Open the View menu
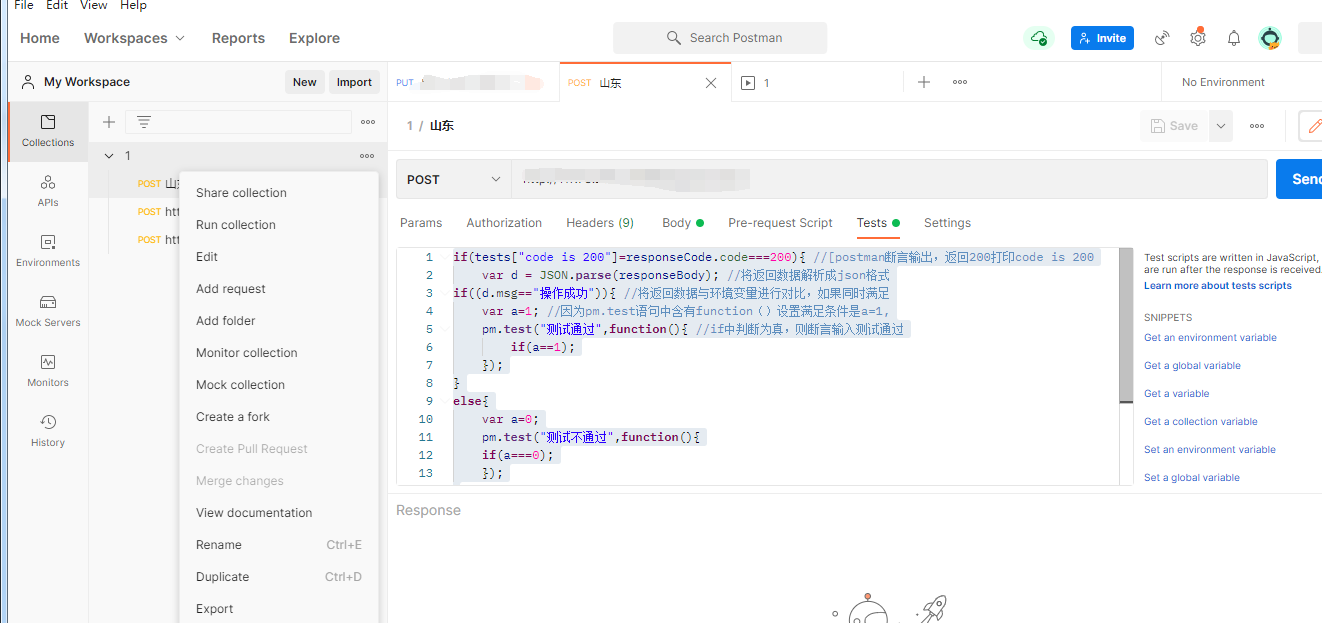The height and width of the screenshot is (623, 1322). coord(94,5)
